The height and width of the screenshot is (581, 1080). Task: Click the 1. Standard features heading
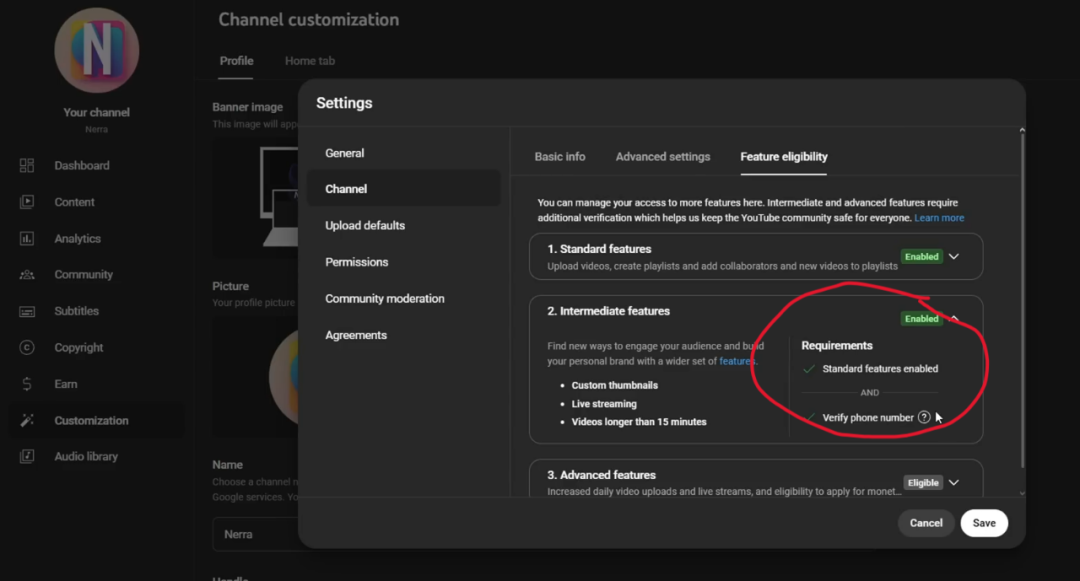pos(599,249)
